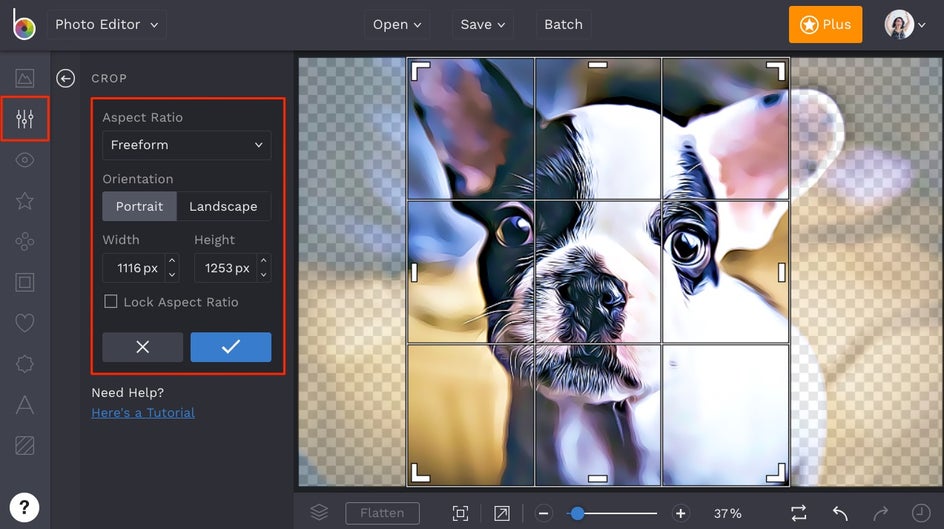Cancel the crop with X button
The height and width of the screenshot is (529, 944).
pyautogui.click(x=143, y=347)
